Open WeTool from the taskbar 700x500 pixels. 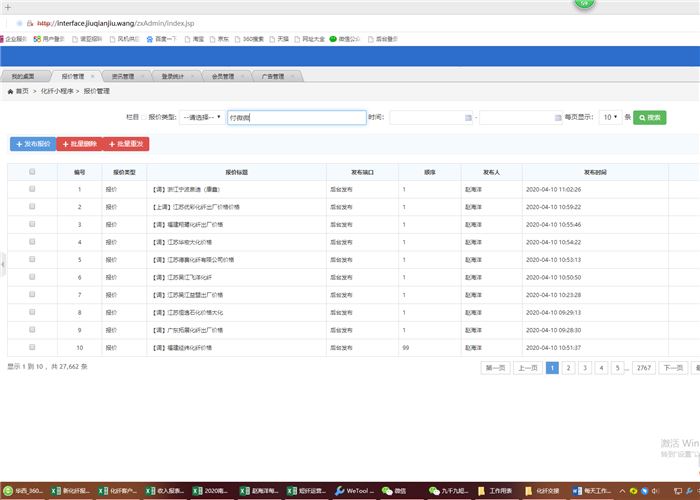(355, 491)
